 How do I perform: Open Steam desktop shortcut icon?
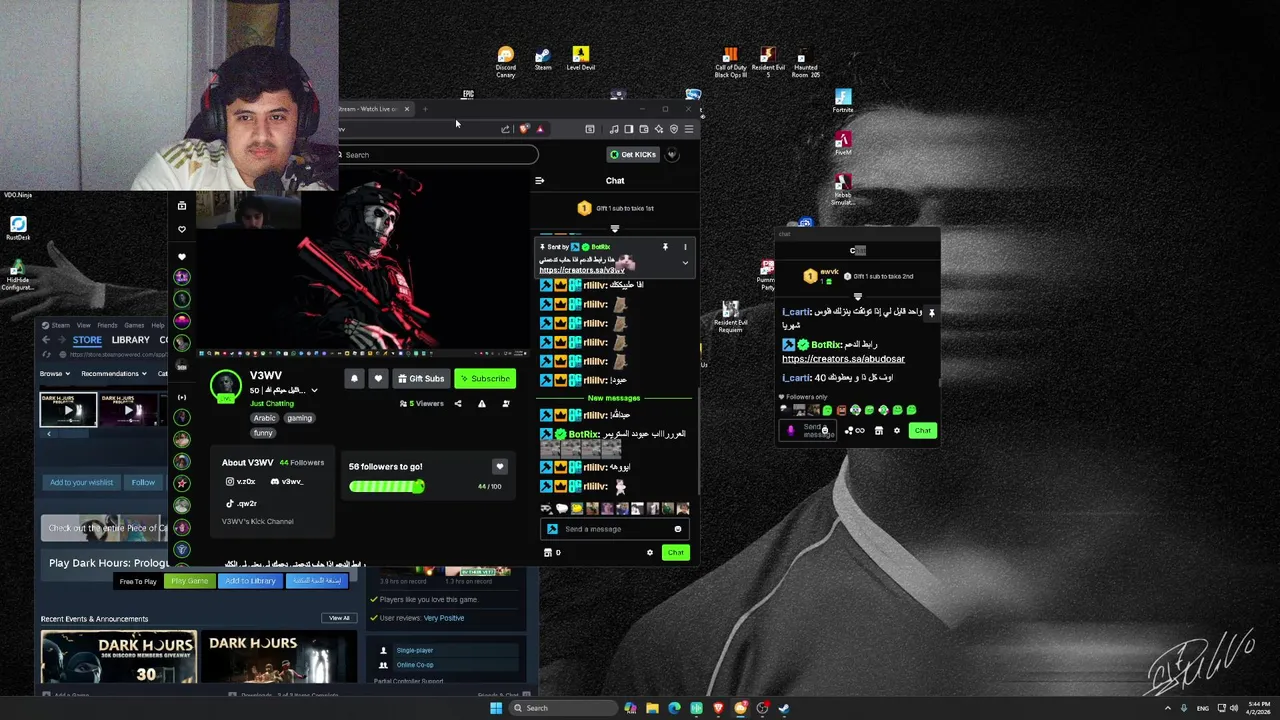pos(543,60)
